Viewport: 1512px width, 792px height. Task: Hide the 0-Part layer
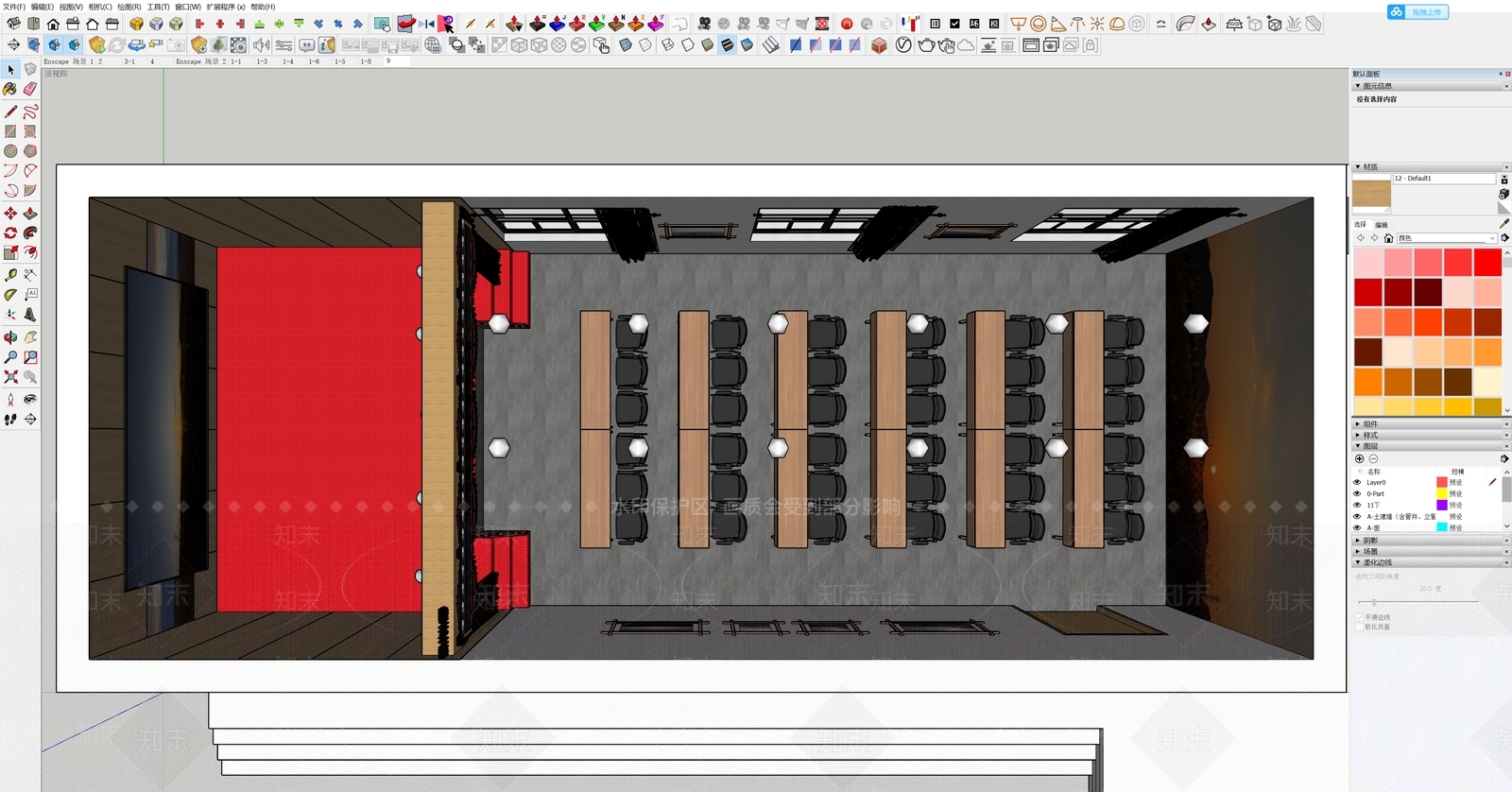pyautogui.click(x=1358, y=493)
